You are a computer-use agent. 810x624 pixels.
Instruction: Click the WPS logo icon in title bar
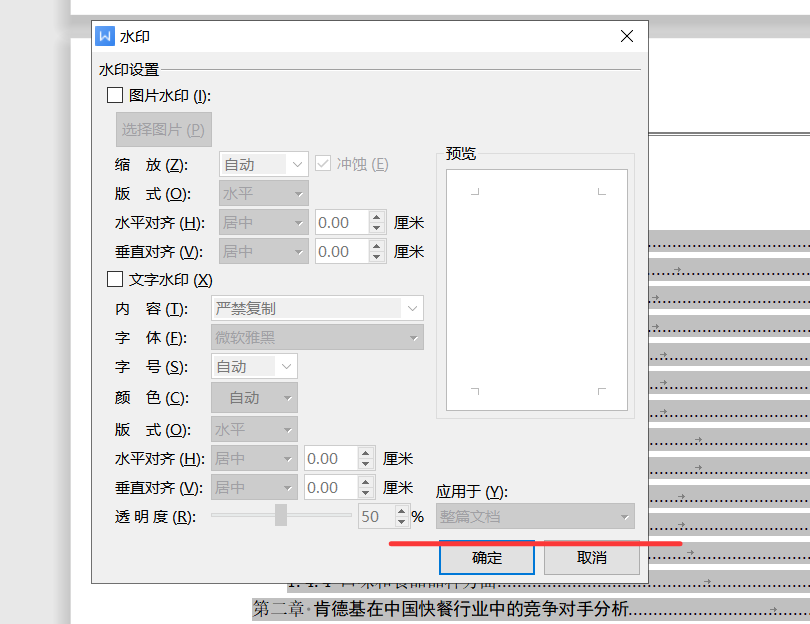click(105, 37)
